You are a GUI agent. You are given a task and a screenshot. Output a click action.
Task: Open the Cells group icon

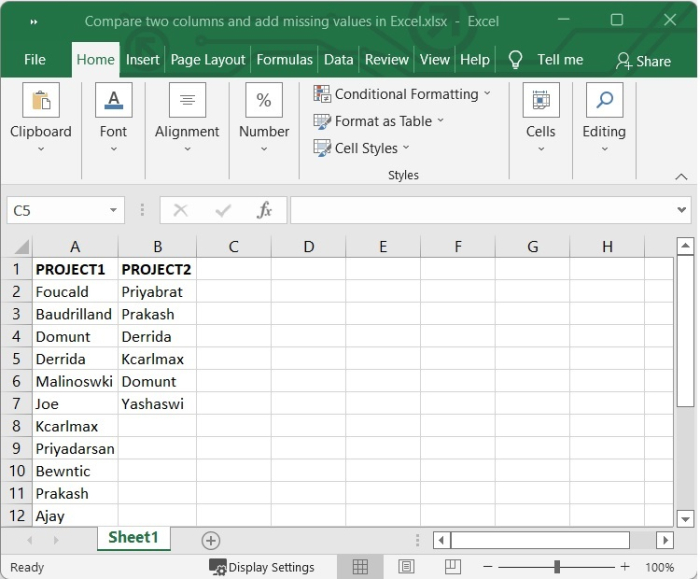tap(541, 101)
